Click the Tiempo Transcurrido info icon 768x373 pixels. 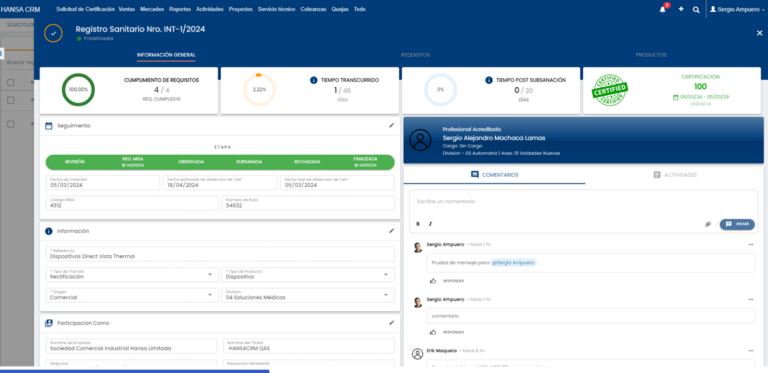point(314,80)
